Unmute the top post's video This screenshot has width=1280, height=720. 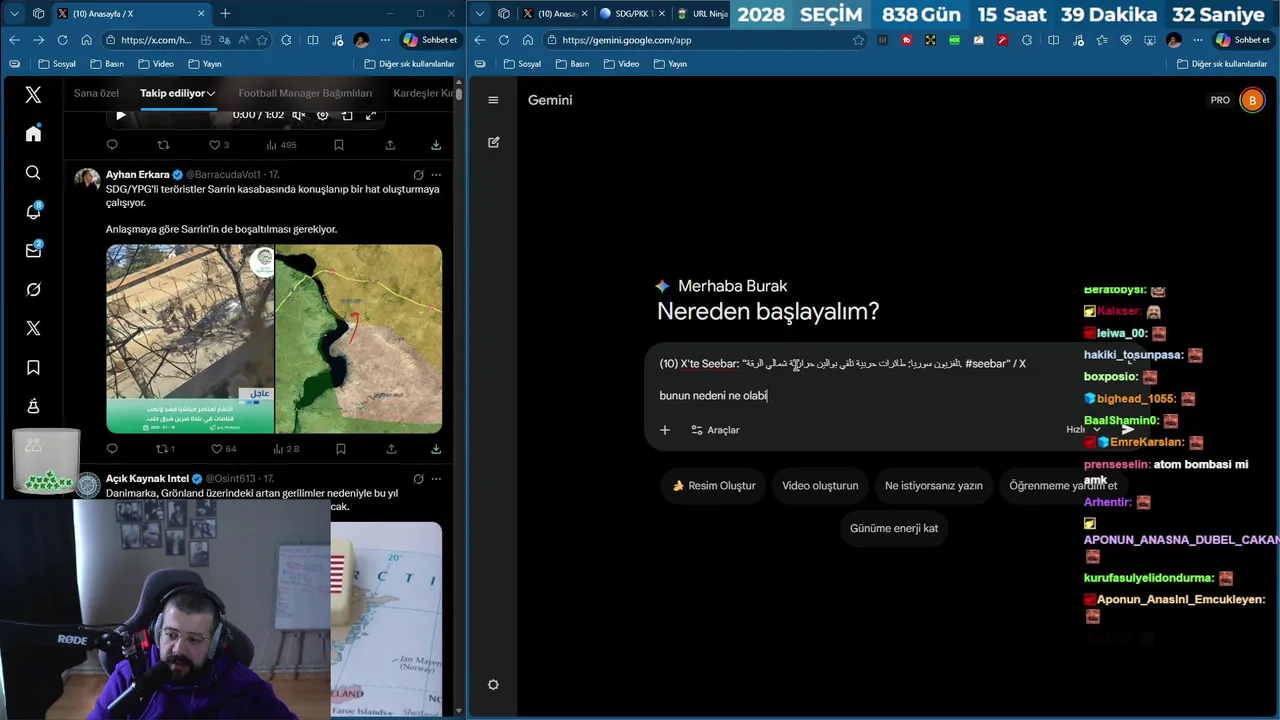[298, 115]
